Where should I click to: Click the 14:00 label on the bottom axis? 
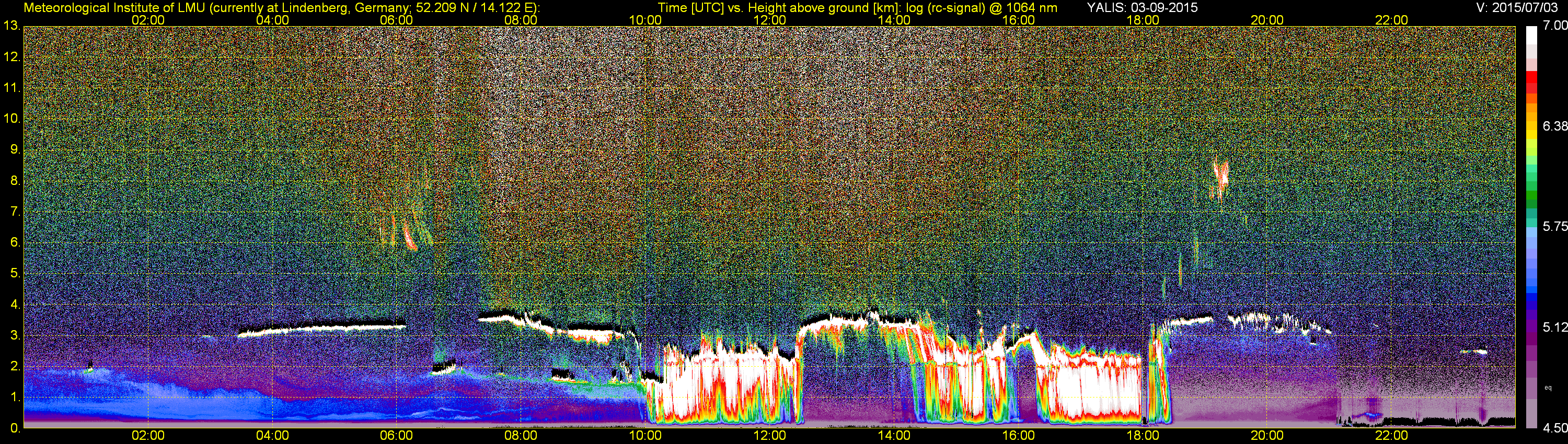click(x=894, y=436)
